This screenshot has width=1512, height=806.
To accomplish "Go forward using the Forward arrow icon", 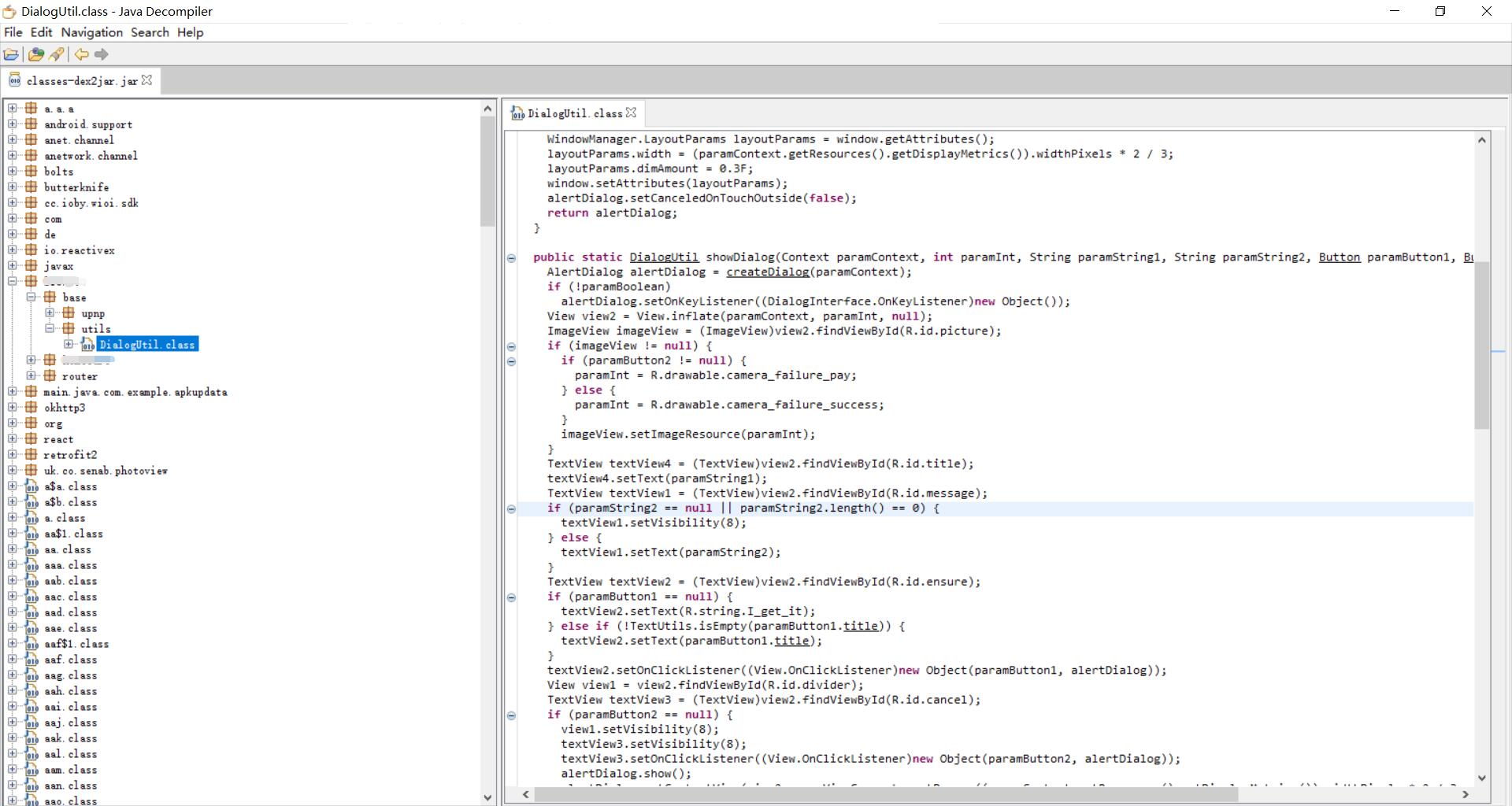I will point(102,54).
